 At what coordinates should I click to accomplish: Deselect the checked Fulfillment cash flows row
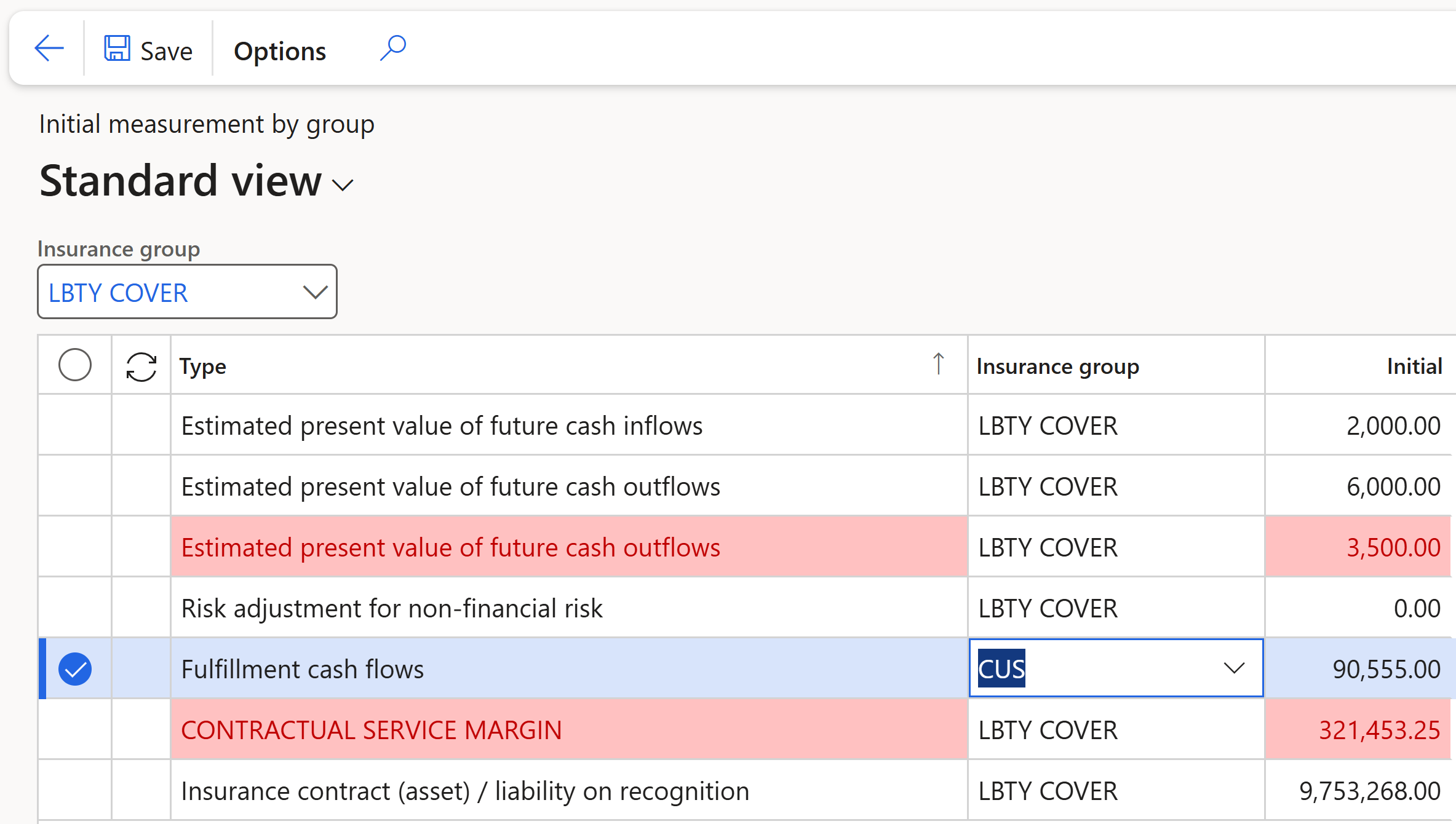pyautogui.click(x=75, y=668)
